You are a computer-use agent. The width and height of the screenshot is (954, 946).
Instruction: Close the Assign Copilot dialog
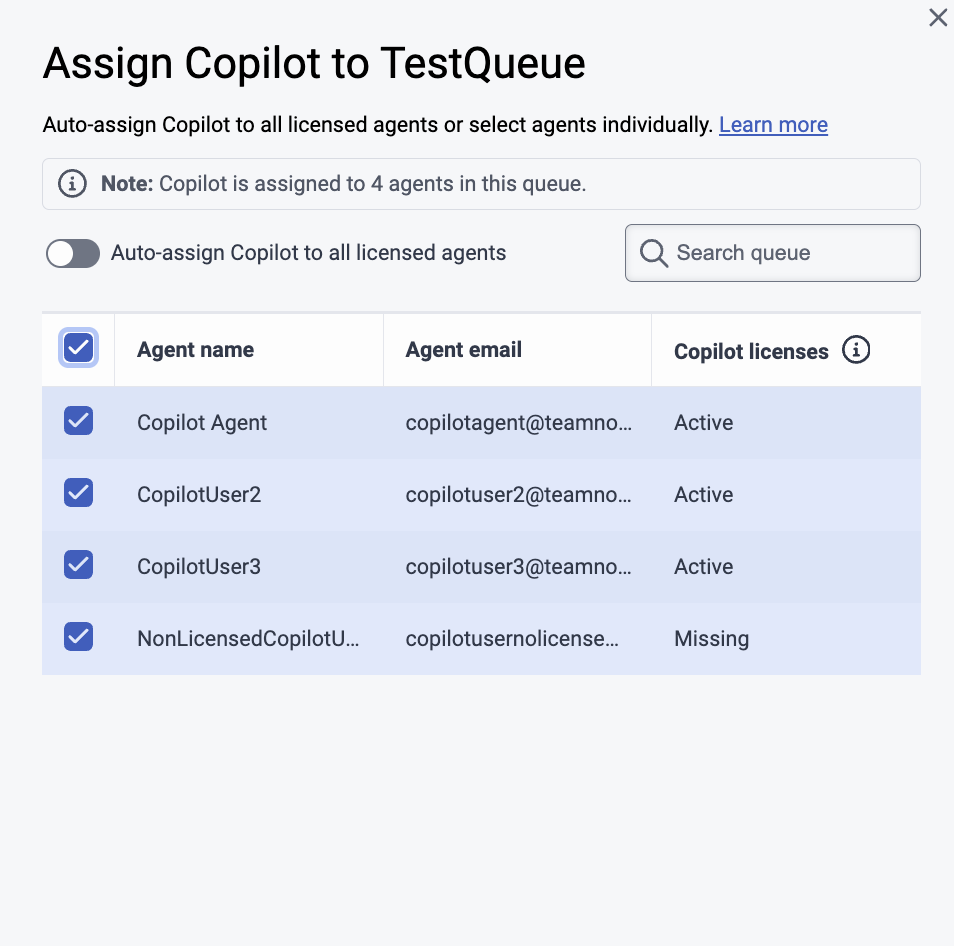click(x=938, y=18)
